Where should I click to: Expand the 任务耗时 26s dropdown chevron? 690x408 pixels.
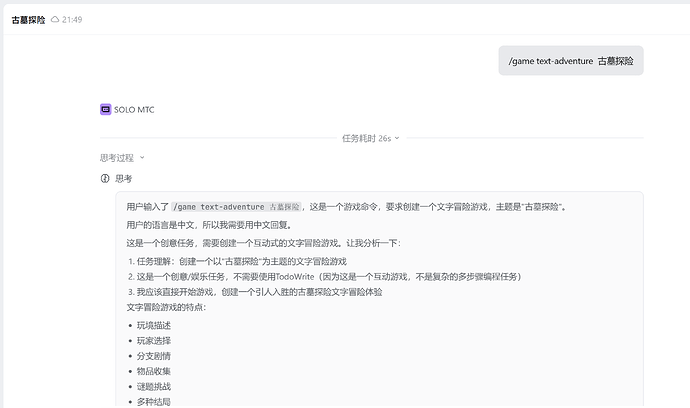click(397, 138)
